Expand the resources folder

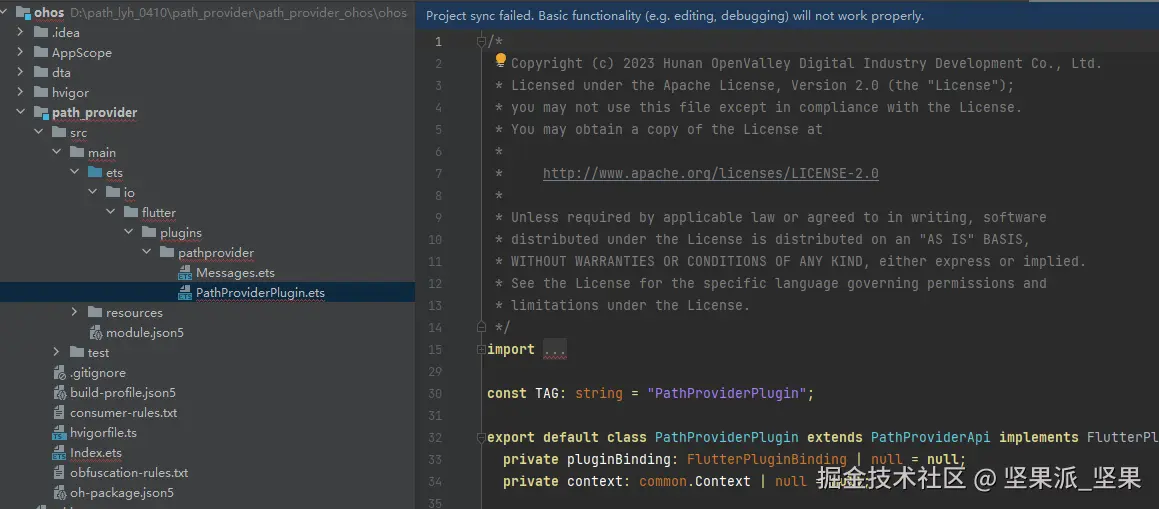75,312
